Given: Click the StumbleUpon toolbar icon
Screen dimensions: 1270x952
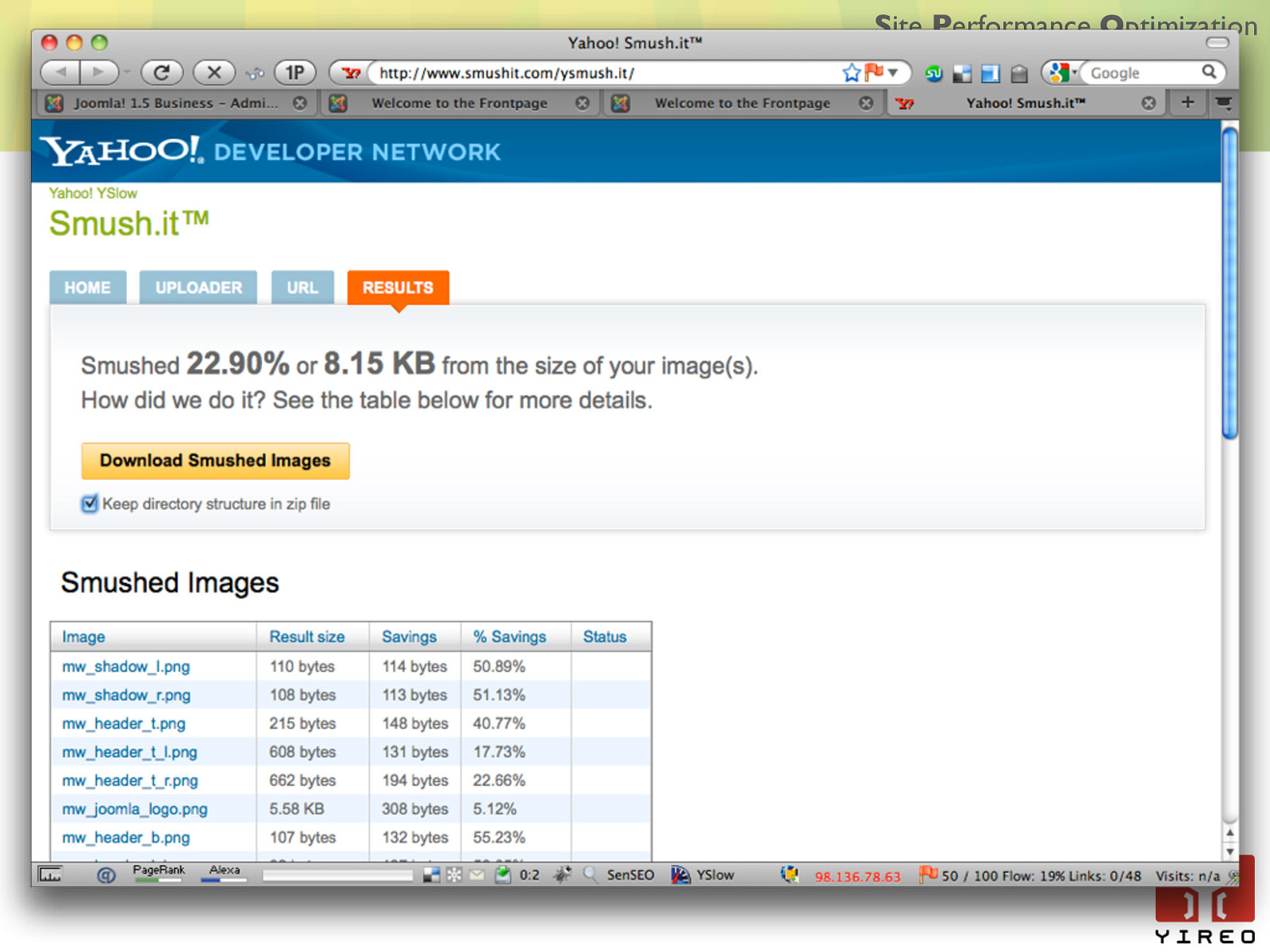Looking at the screenshot, I should tap(934, 74).
